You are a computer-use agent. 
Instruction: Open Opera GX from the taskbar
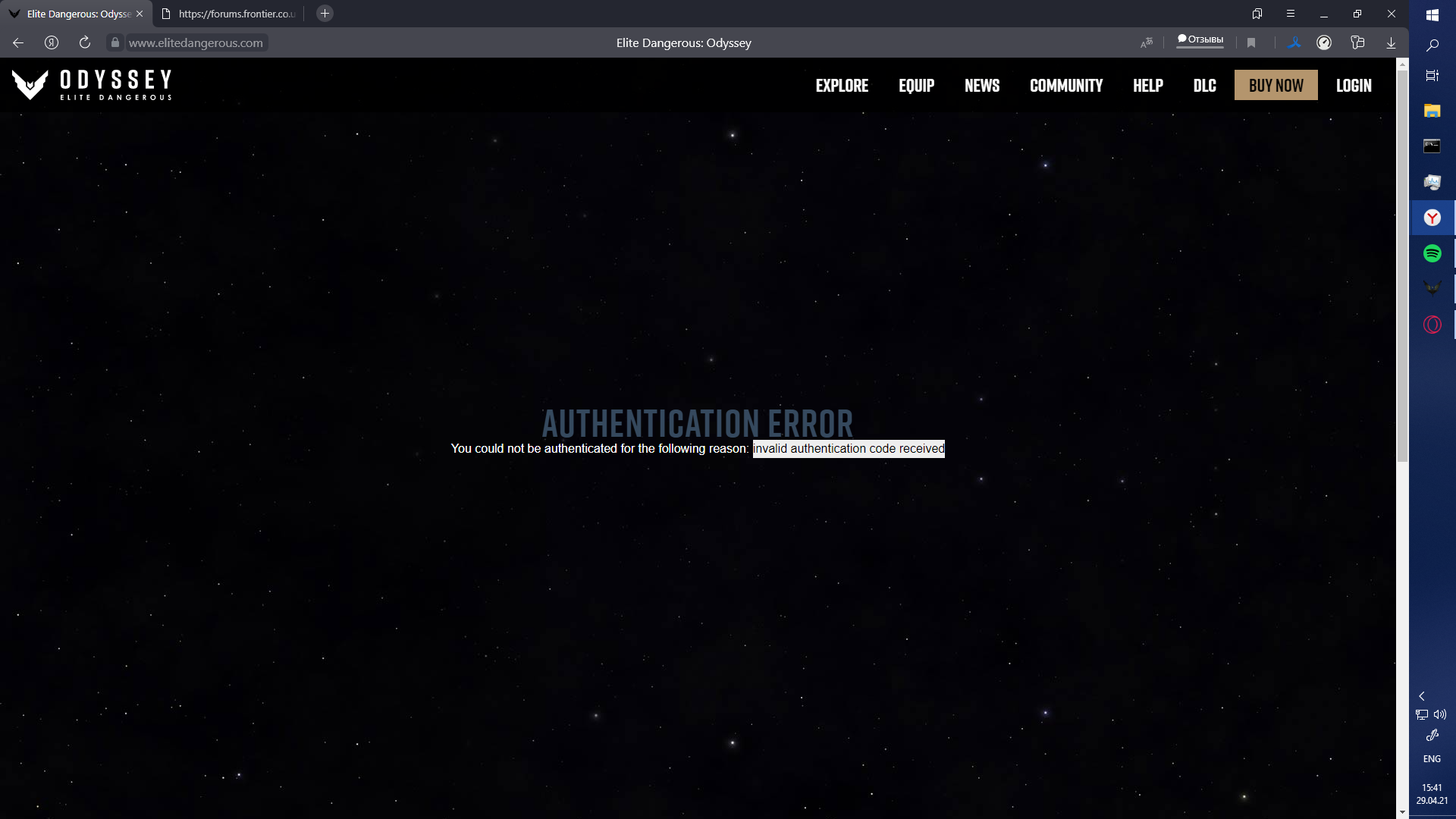point(1432,325)
